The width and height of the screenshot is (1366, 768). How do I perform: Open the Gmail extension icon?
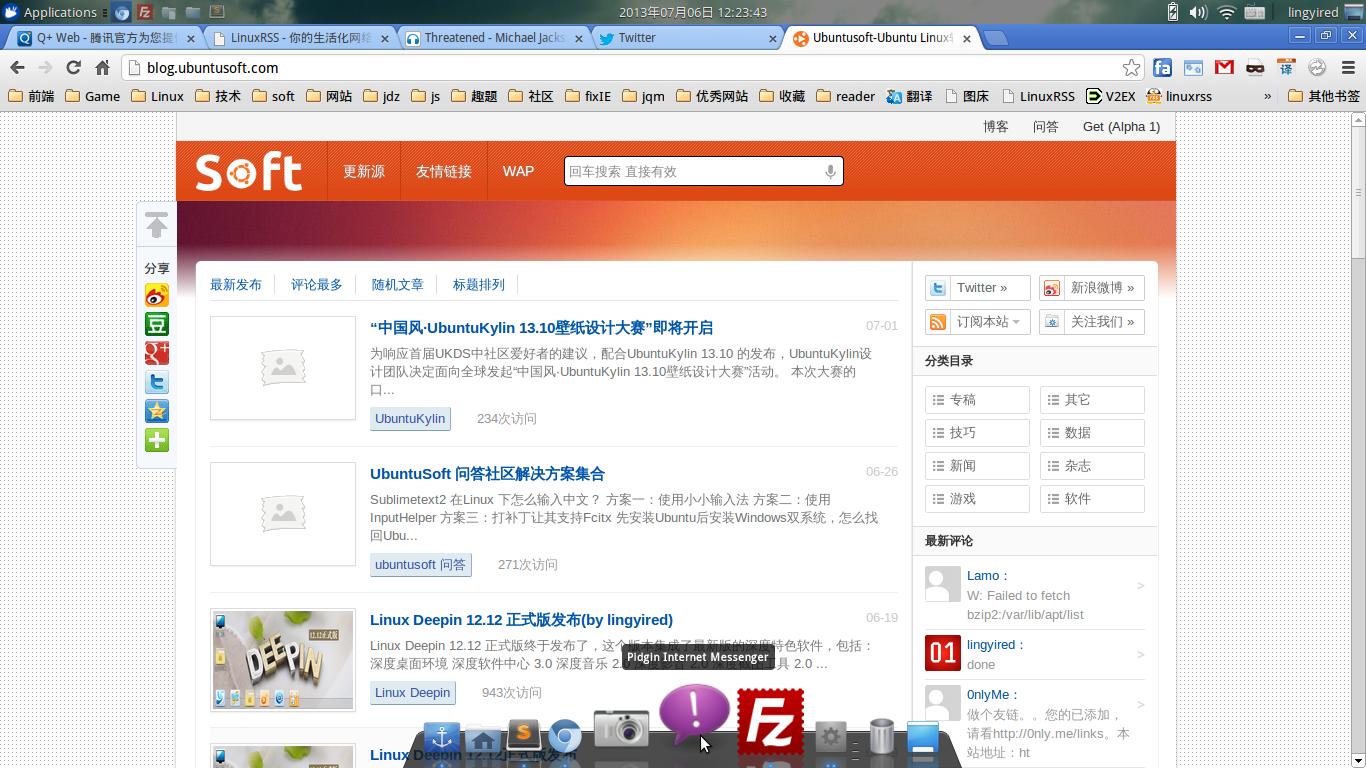1224,68
